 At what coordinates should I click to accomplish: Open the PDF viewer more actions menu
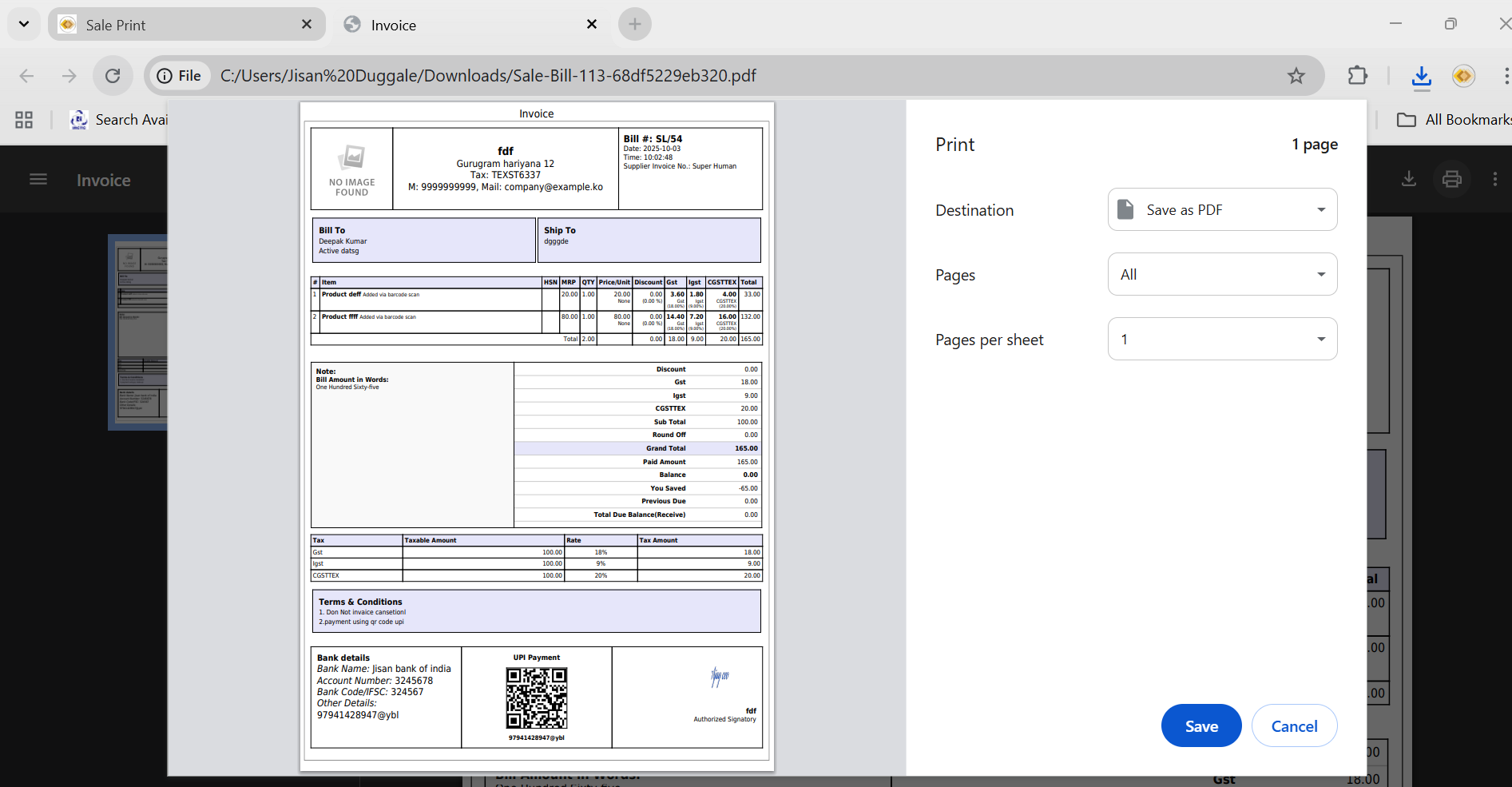tap(1494, 179)
